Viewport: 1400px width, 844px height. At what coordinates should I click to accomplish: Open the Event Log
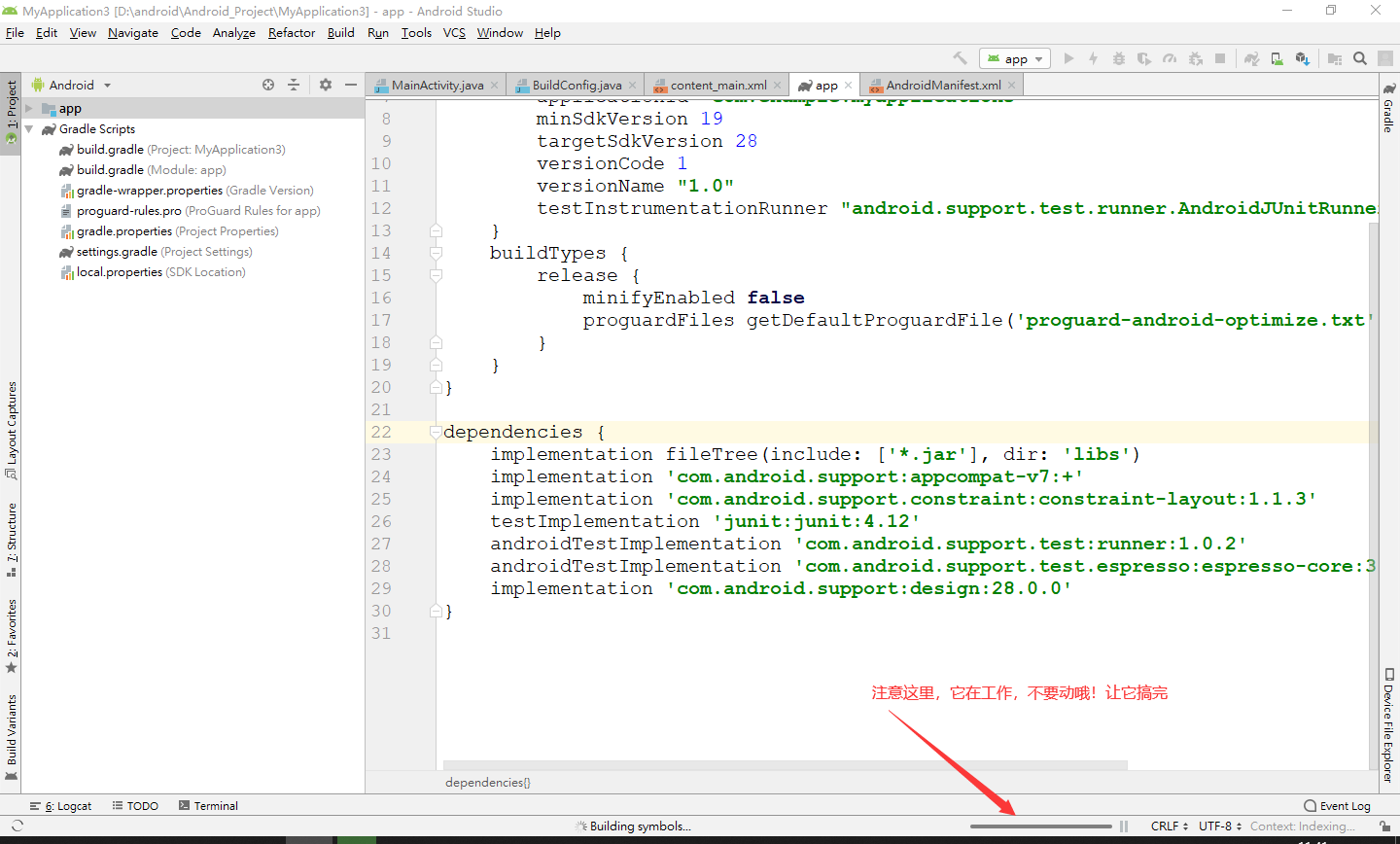click(x=1337, y=806)
